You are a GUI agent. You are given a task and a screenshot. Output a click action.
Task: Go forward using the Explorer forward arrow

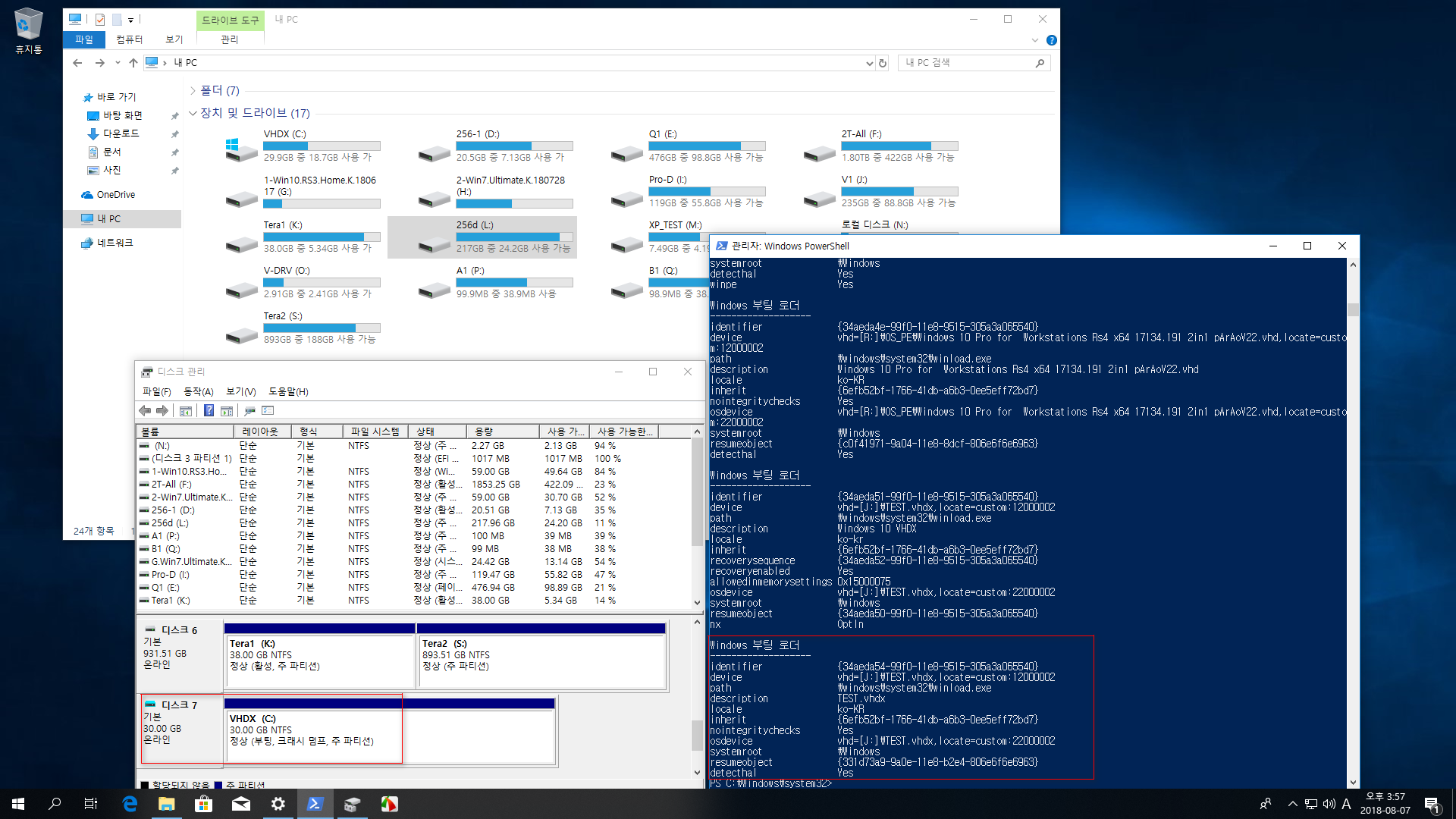(99, 63)
